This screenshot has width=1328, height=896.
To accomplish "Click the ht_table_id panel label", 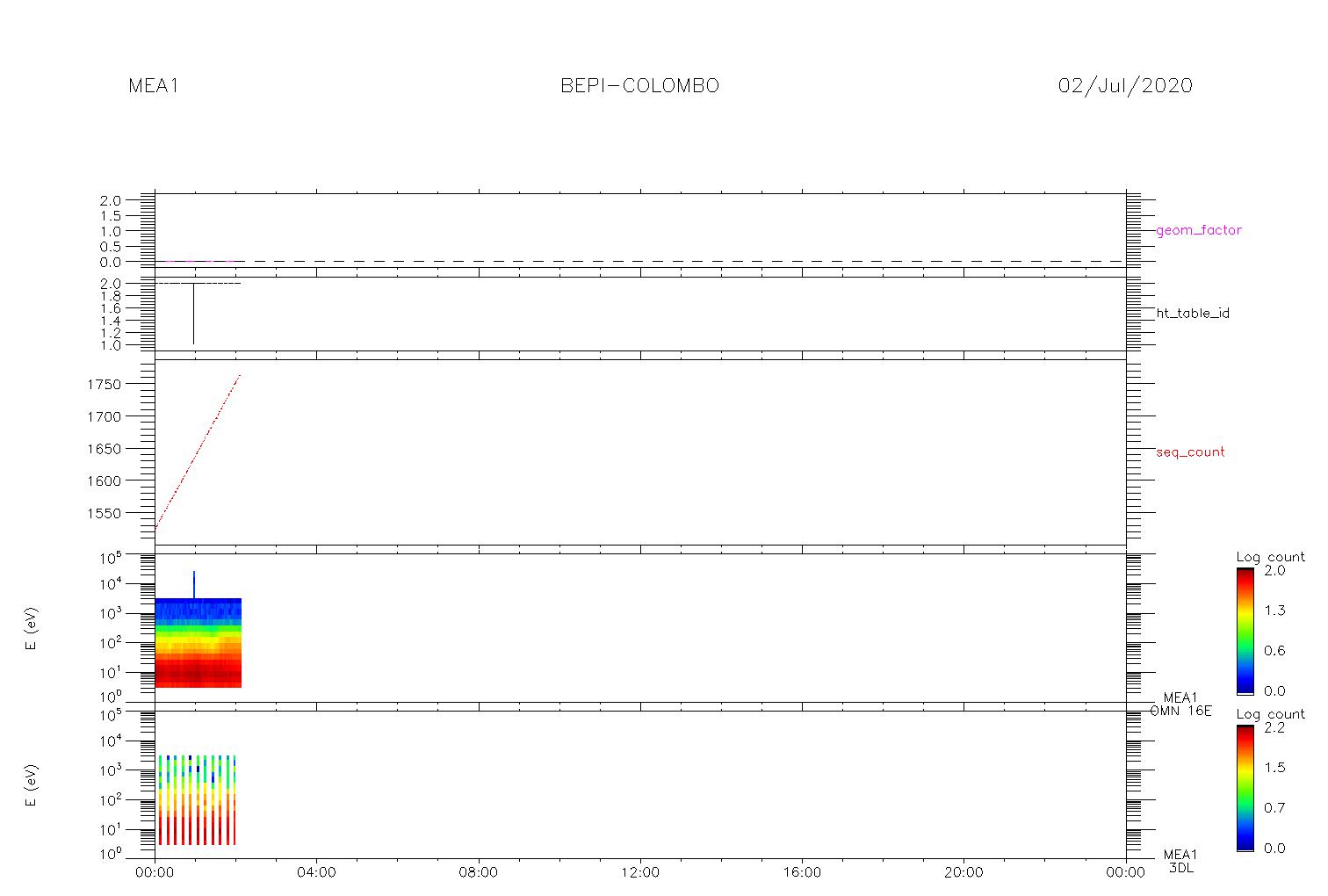I will coord(1193,314).
